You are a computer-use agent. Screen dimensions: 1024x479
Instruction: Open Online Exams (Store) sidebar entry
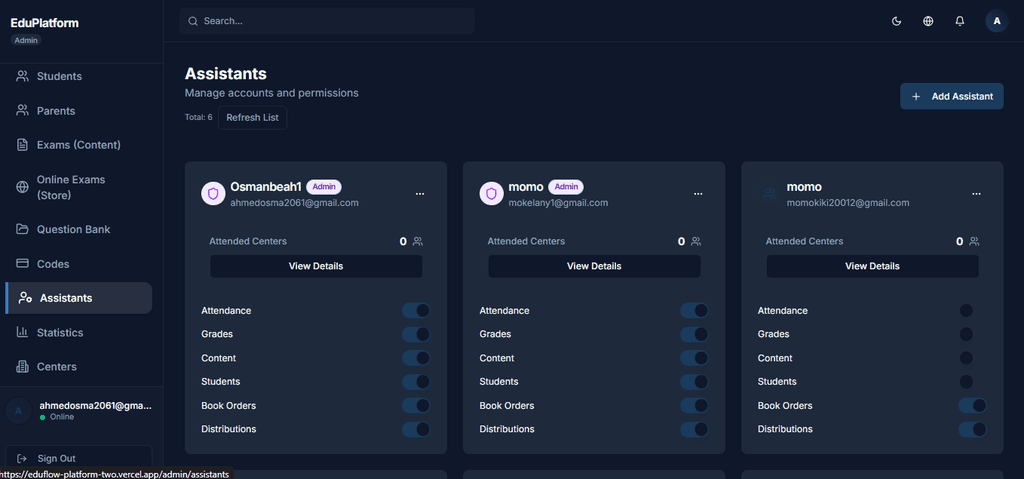pos(78,187)
